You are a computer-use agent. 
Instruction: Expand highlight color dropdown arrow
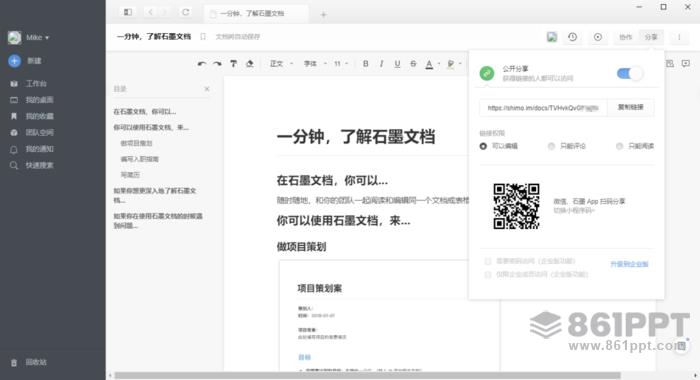[x=460, y=64]
